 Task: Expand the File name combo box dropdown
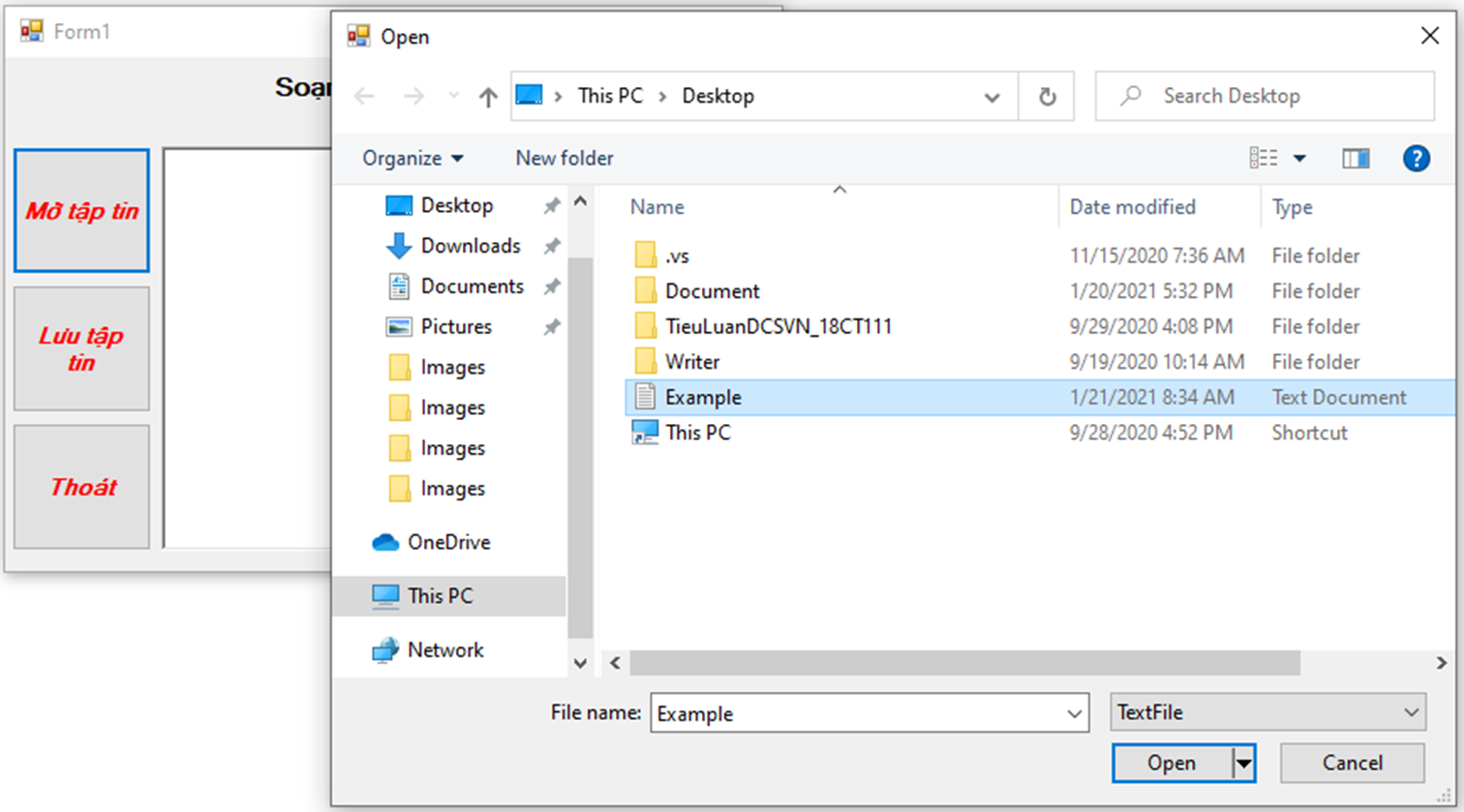1074,714
